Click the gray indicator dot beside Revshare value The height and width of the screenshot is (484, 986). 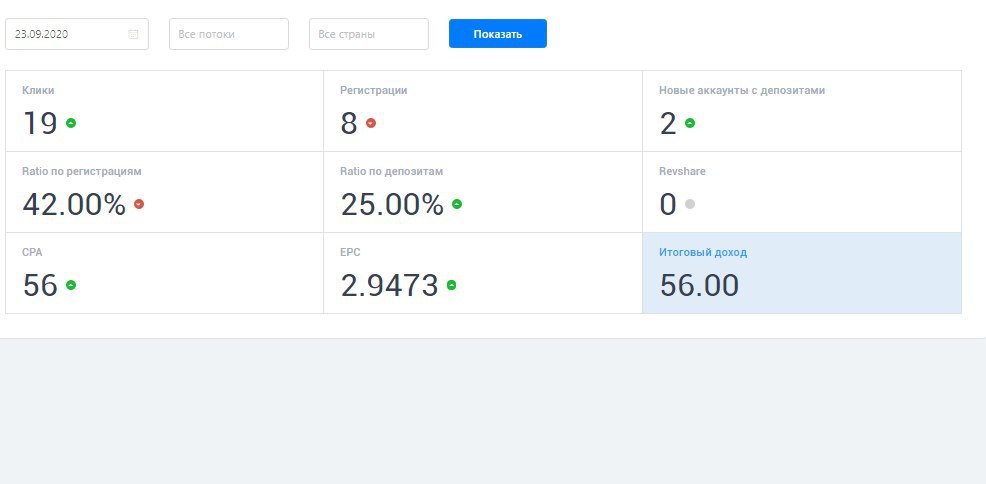coord(690,204)
